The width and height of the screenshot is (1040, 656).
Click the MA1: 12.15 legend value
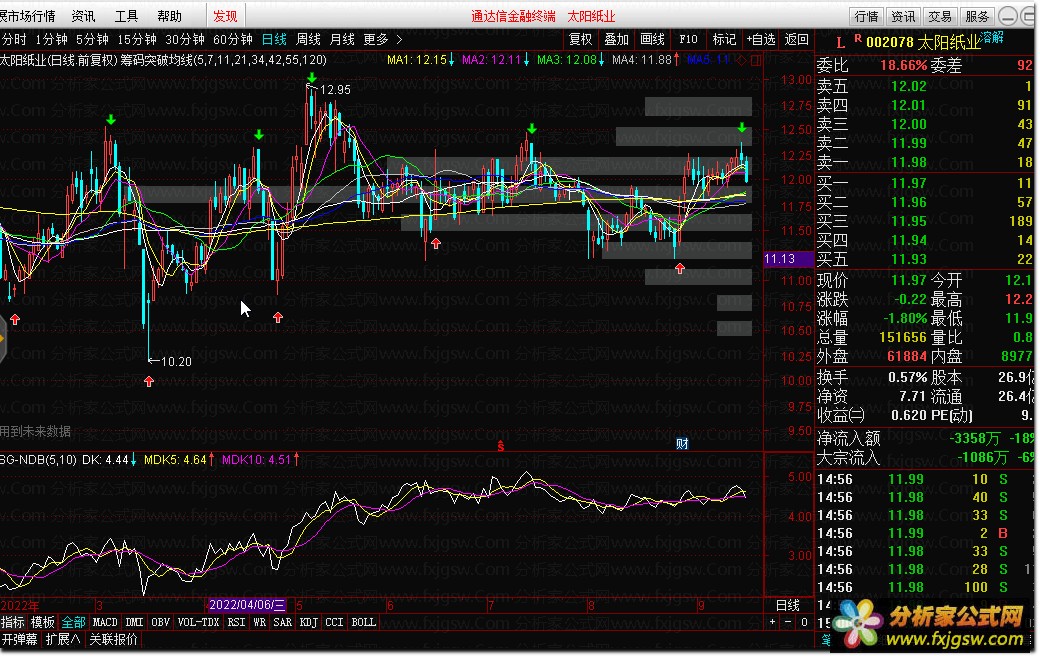click(417, 60)
